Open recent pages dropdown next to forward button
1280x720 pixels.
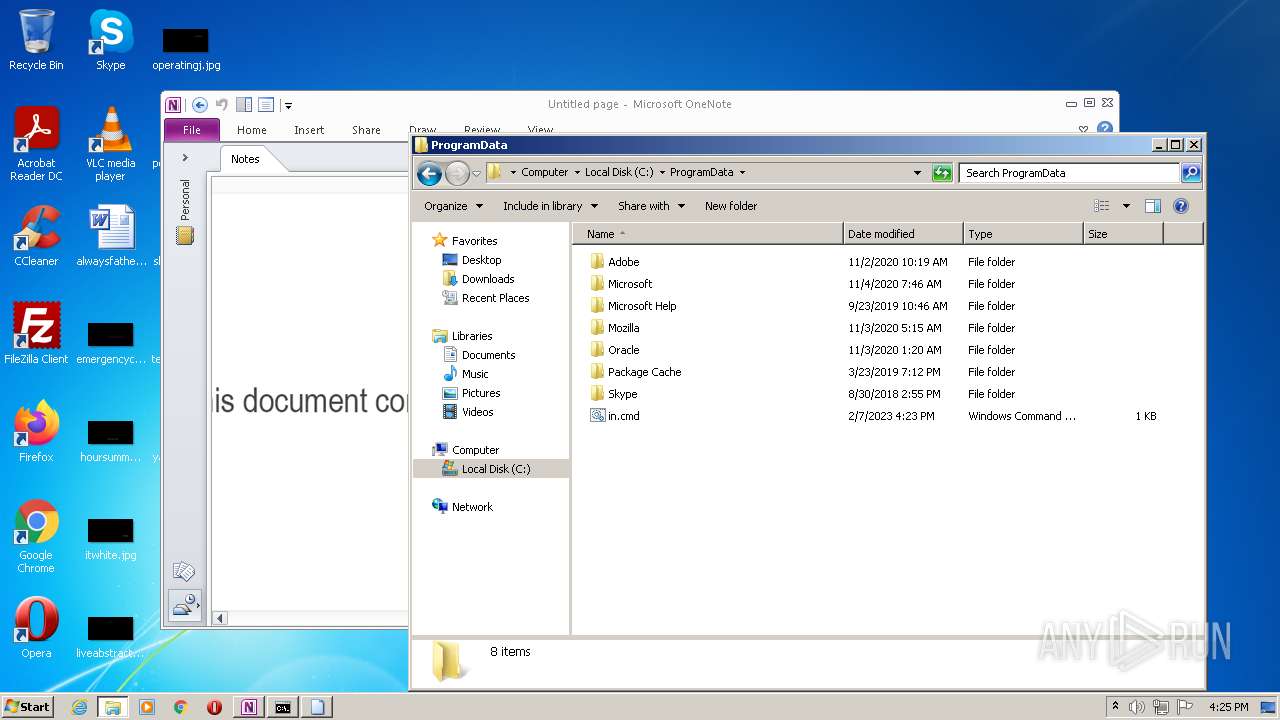tap(476, 173)
